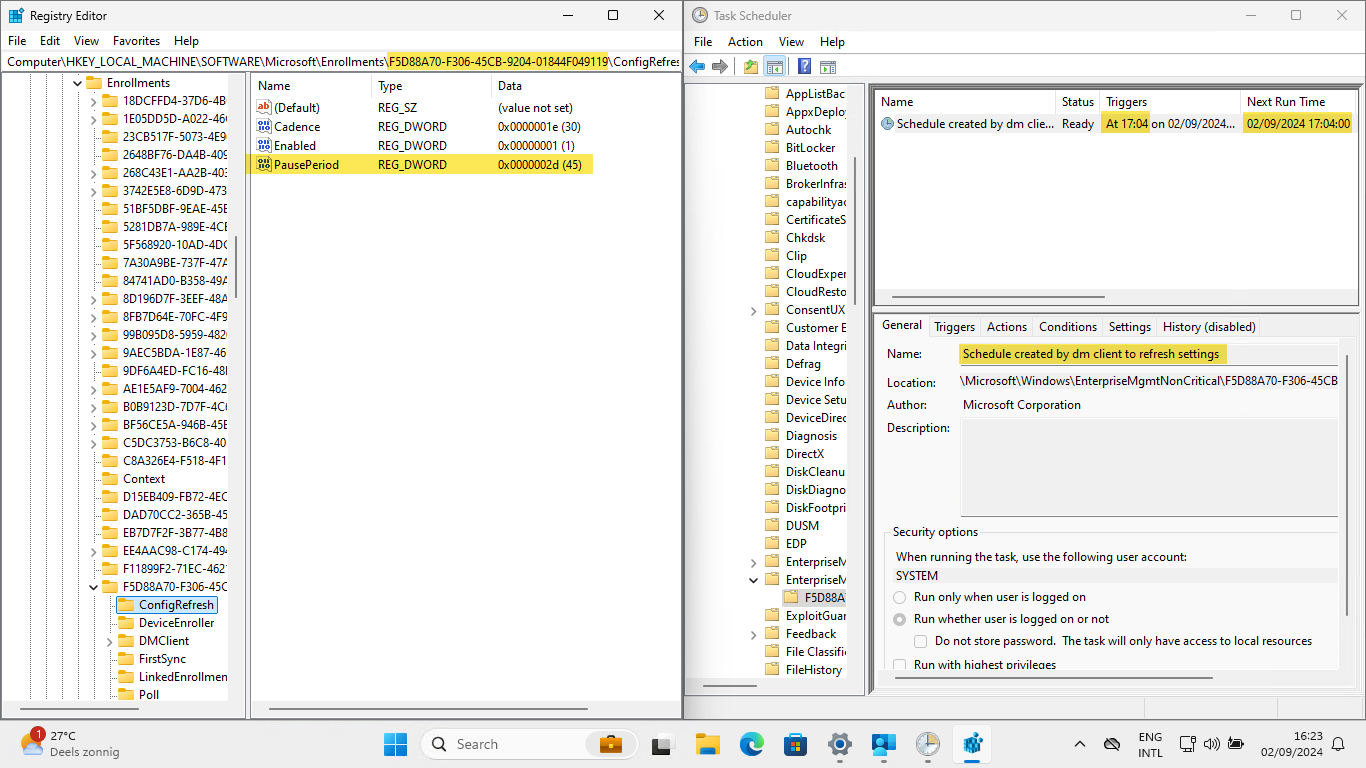Image resolution: width=1366 pixels, height=768 pixels.
Task: Open the Cadence DWORD value icon
Action: 264,127
